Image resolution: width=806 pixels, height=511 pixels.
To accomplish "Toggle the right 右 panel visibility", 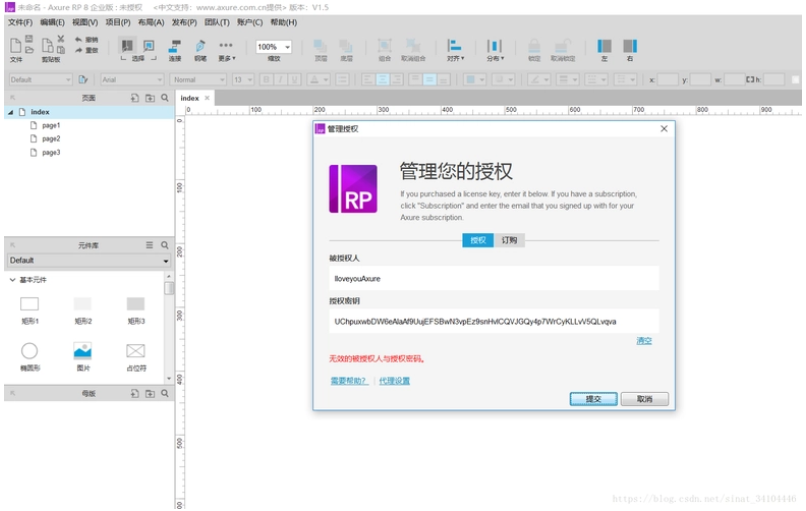I will tap(630, 46).
